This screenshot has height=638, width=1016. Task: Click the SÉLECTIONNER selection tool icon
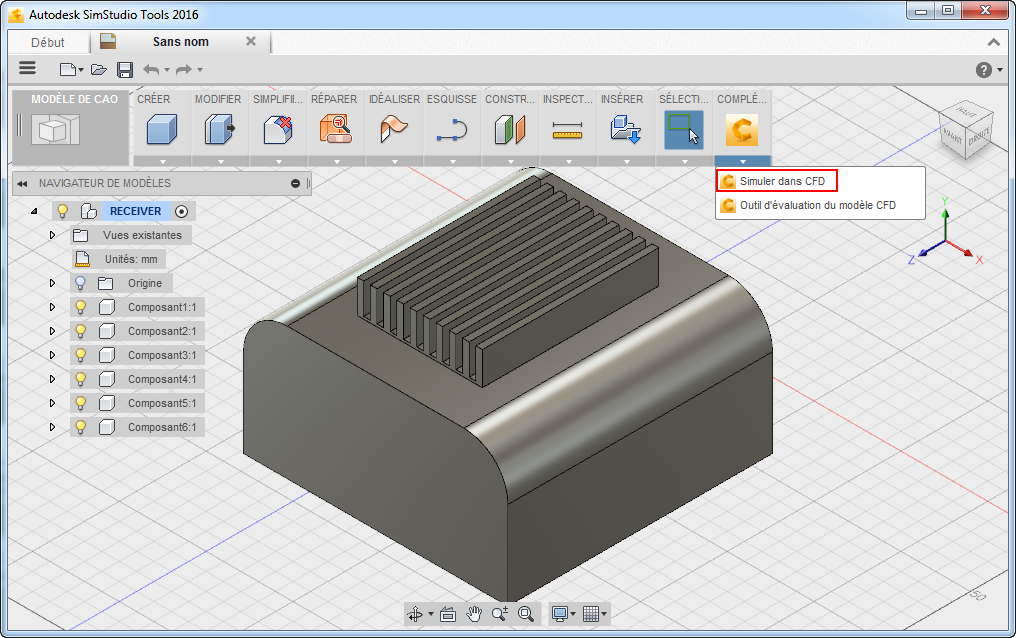[x=684, y=130]
